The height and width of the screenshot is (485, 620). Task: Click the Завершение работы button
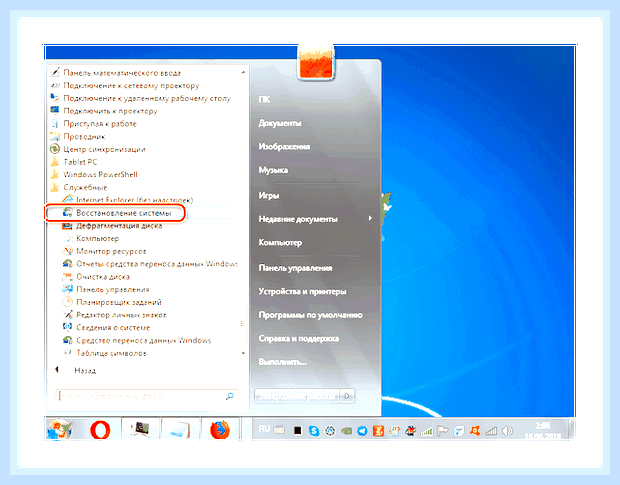click(x=297, y=396)
